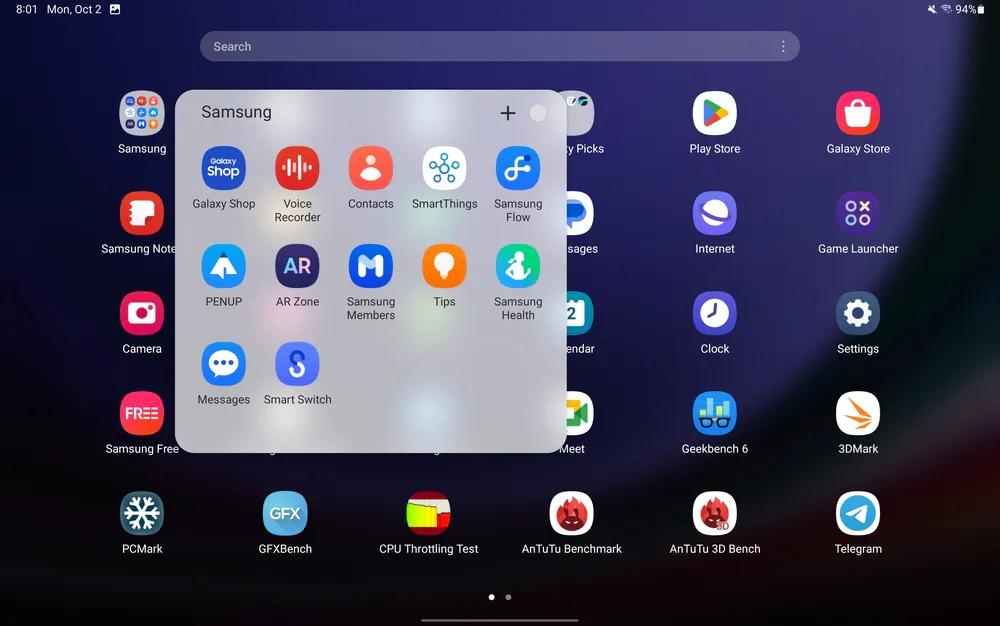Open Contacts app in folder
Image resolution: width=1000 pixels, height=626 pixels.
371,169
